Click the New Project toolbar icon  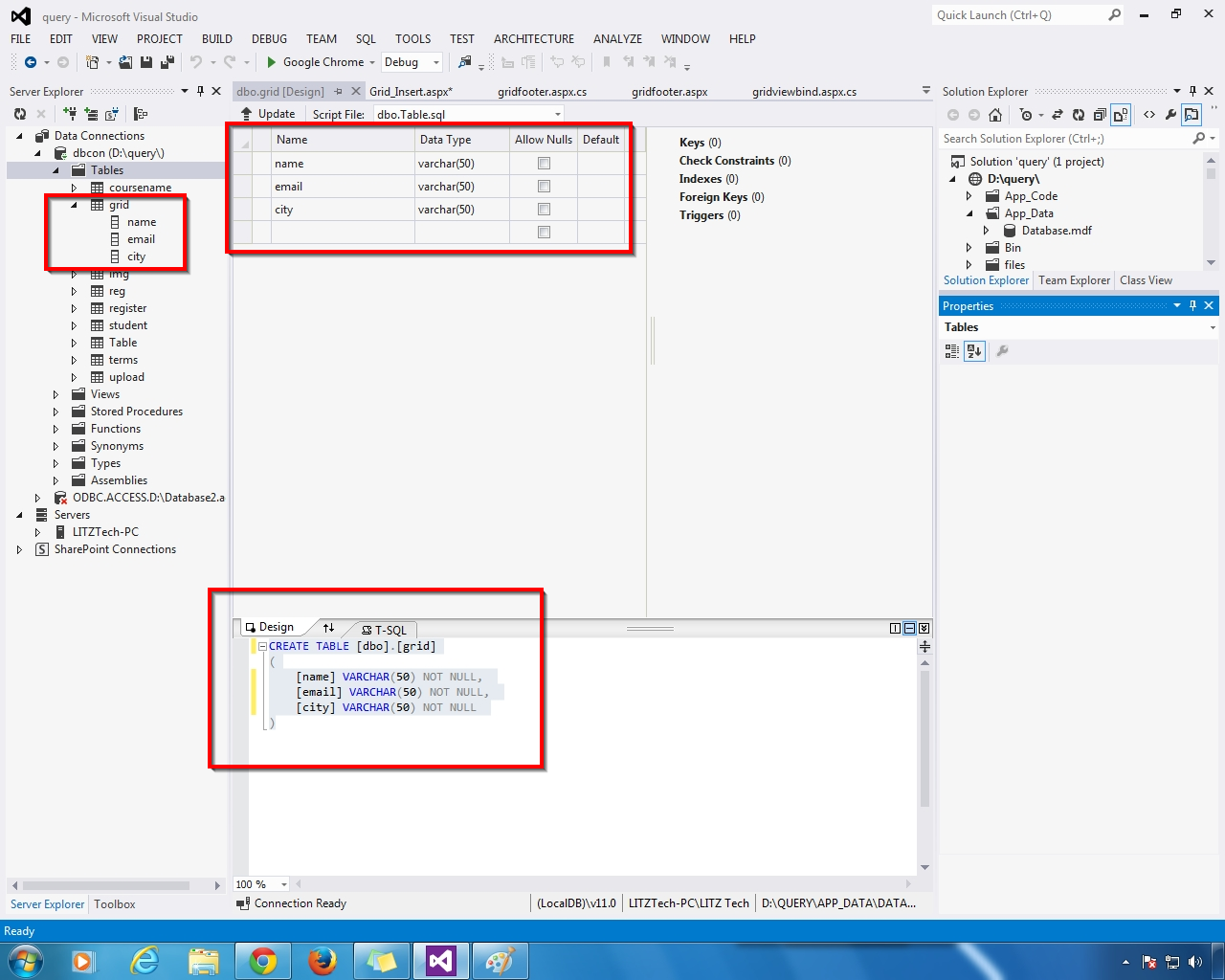(92, 62)
